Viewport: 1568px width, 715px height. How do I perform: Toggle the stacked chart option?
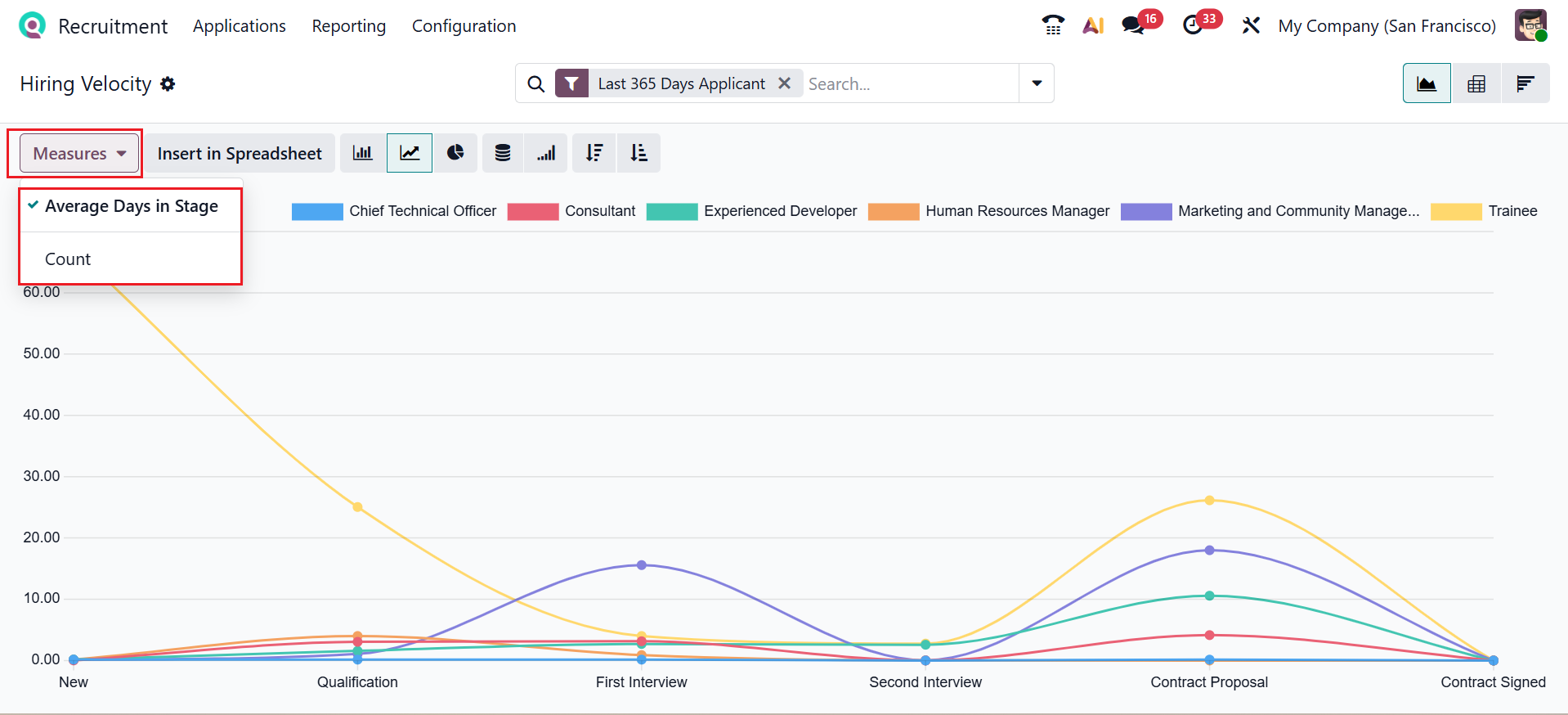(503, 153)
